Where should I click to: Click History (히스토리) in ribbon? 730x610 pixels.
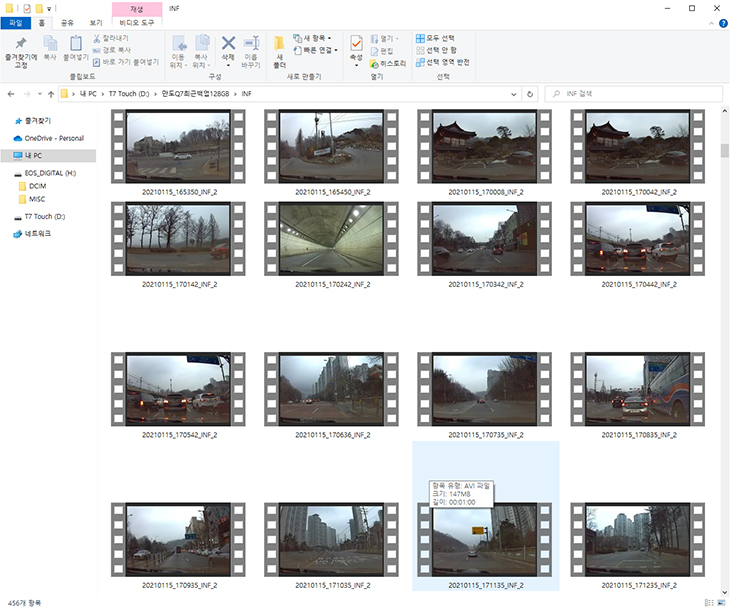[388, 63]
